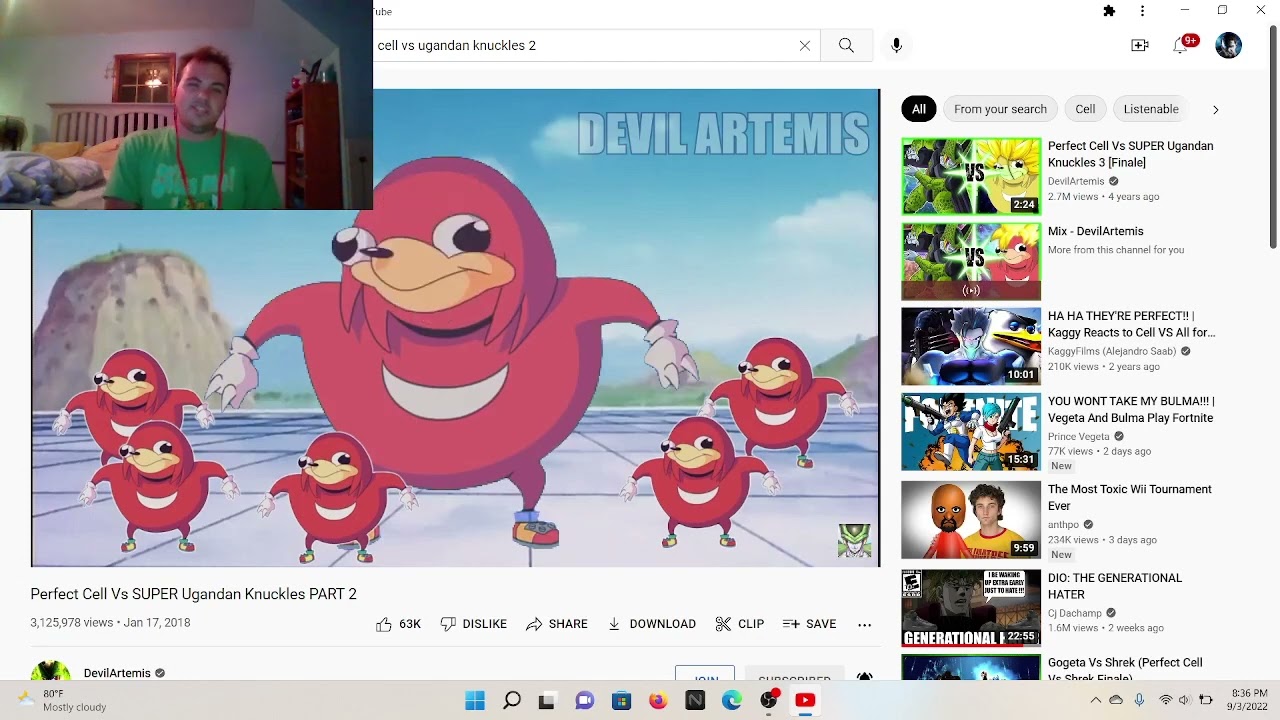Click the title 'The Most Toxic Wii Tournament Ever'
1280x720 pixels.
pos(1130,497)
